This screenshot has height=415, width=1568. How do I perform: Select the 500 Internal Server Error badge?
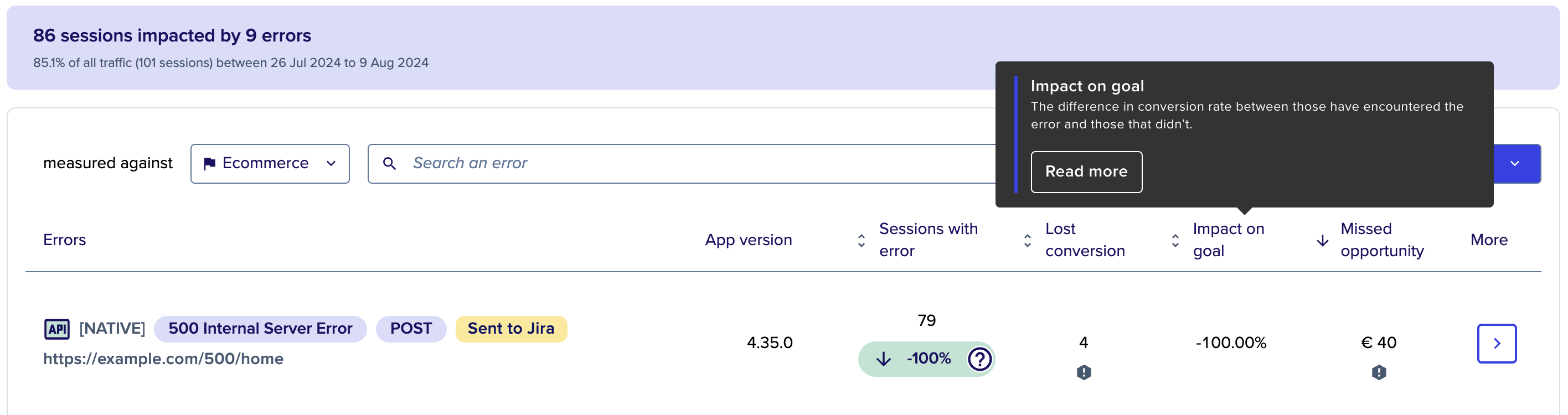(x=261, y=328)
